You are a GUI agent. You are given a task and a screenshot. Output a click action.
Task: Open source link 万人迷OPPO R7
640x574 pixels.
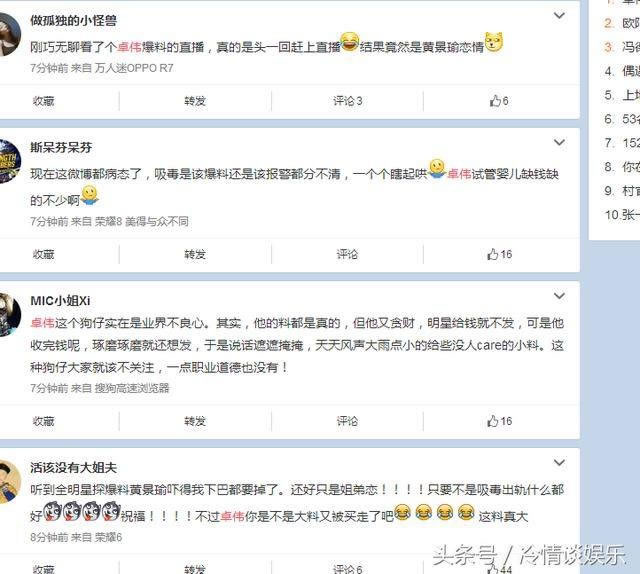pyautogui.click(x=134, y=68)
